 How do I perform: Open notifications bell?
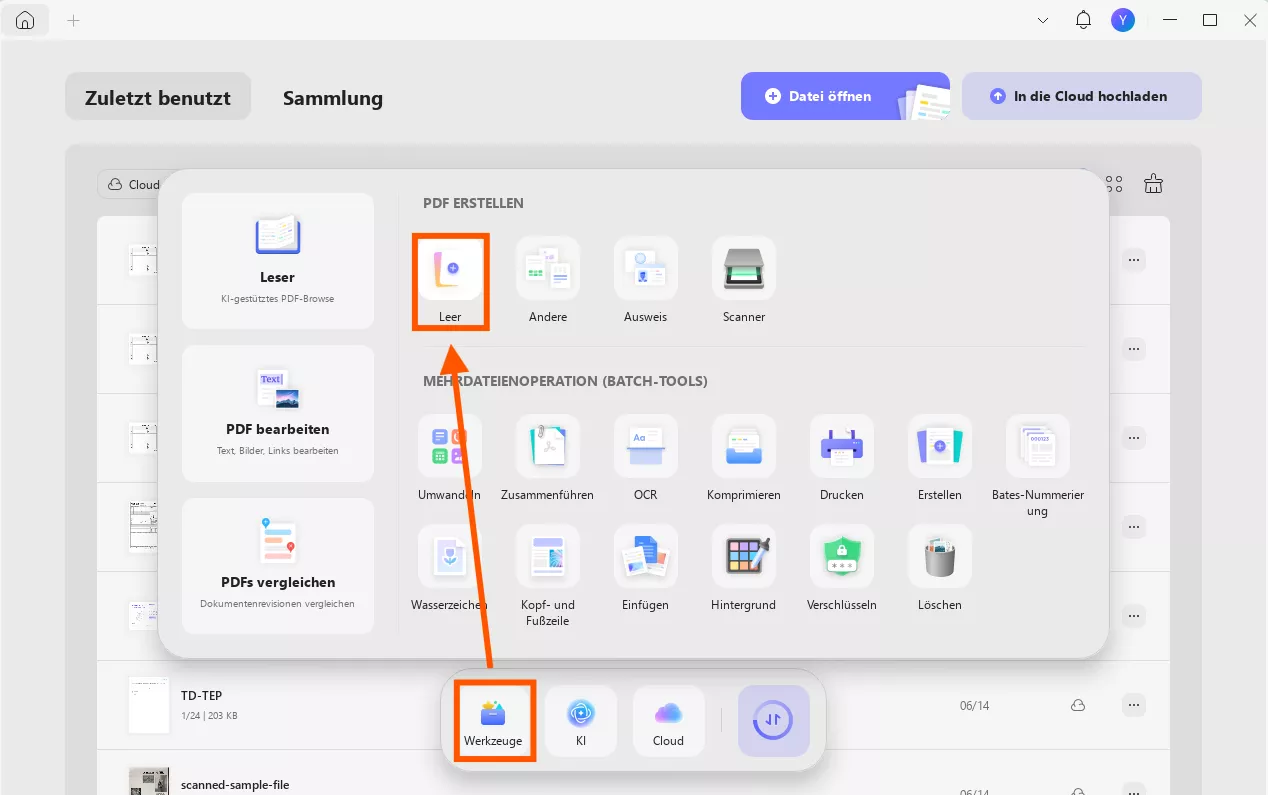click(1083, 20)
